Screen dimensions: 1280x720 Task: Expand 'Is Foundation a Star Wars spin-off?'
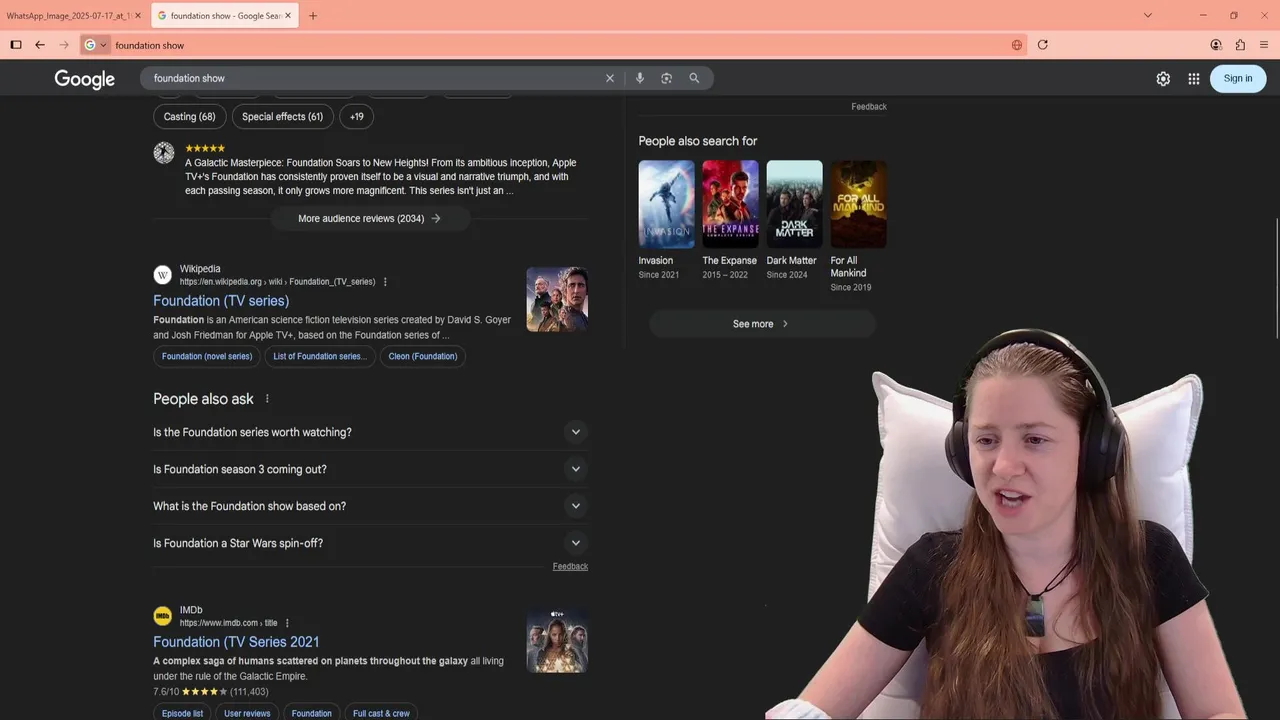coord(370,543)
